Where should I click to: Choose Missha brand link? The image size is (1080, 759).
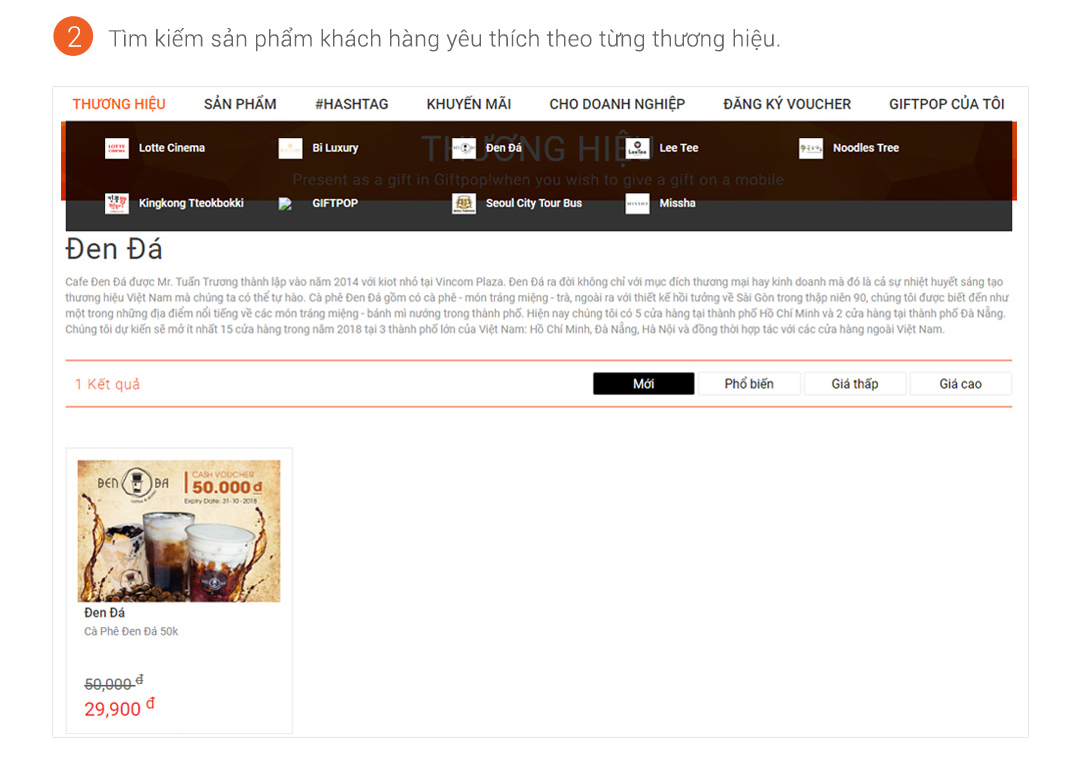click(x=677, y=202)
